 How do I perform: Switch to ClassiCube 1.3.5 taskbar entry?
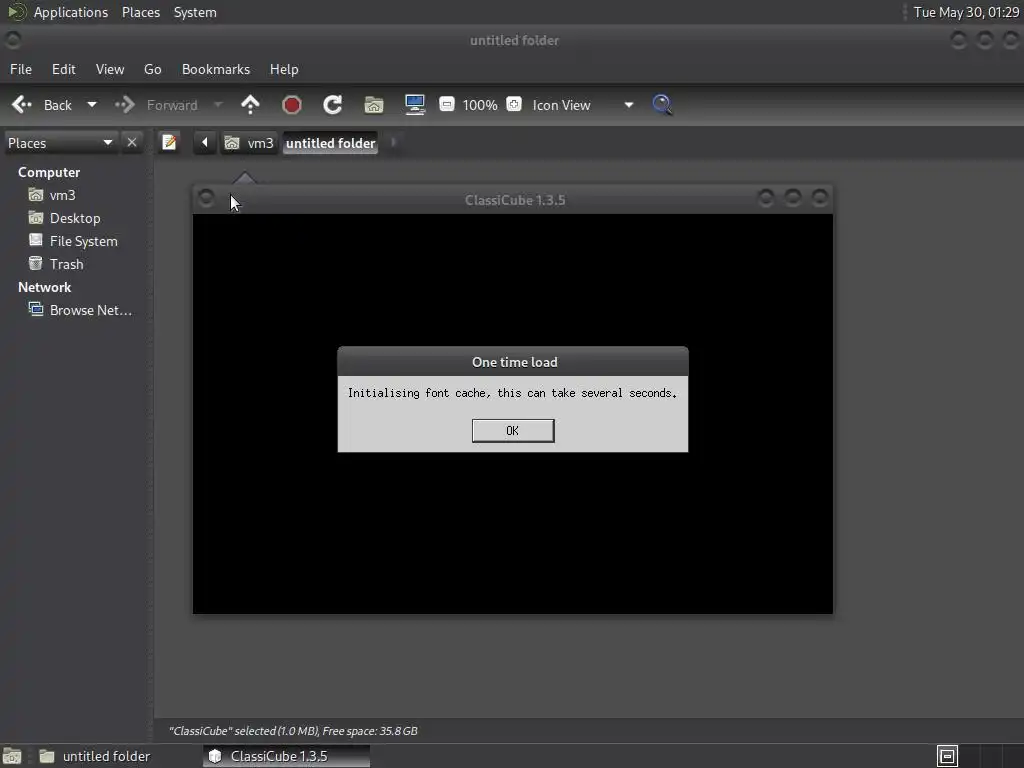pyautogui.click(x=286, y=756)
